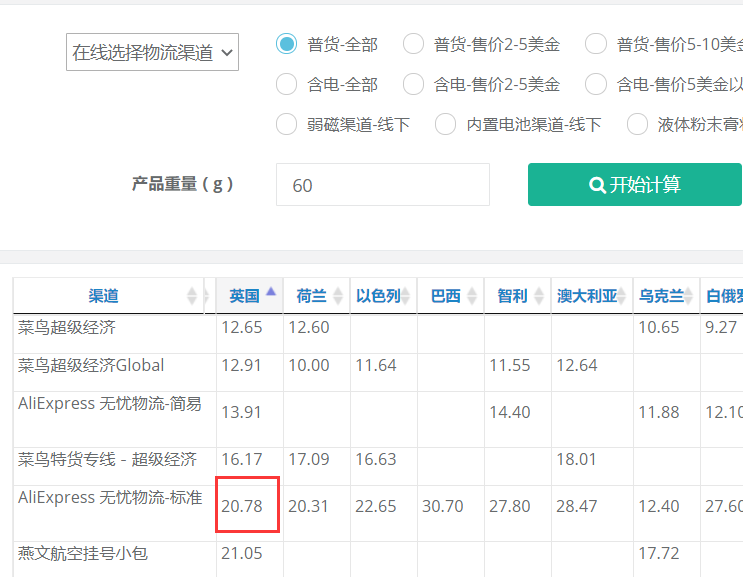
Task: Select 普货-售价2-5美金 radio option
Action: [413, 44]
